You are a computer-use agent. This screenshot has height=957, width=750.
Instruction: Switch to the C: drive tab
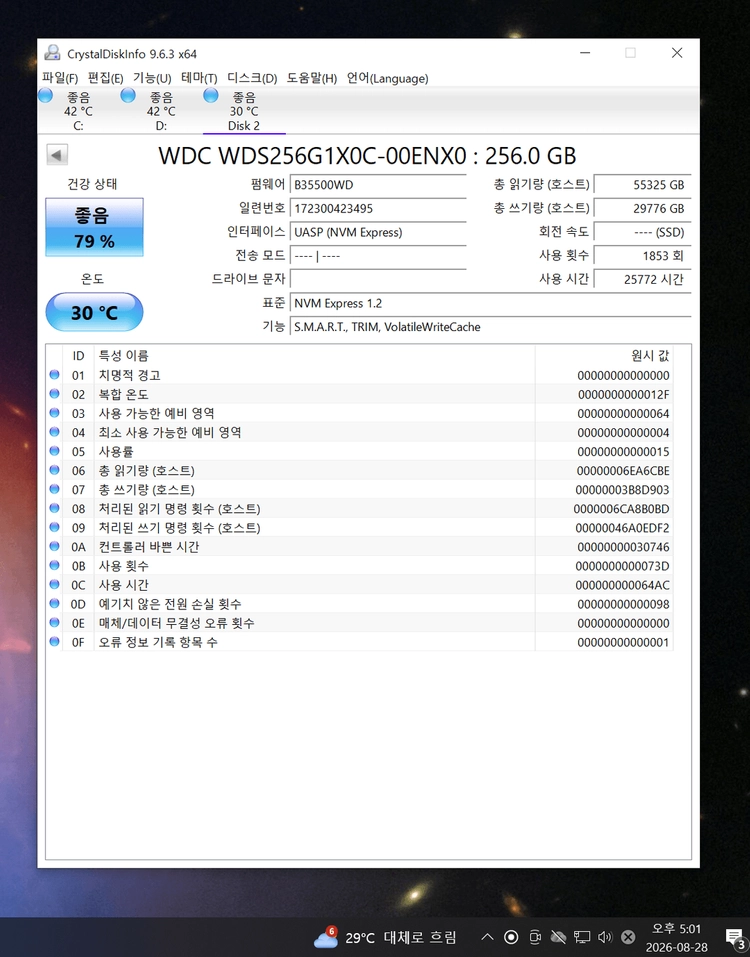tap(78, 111)
